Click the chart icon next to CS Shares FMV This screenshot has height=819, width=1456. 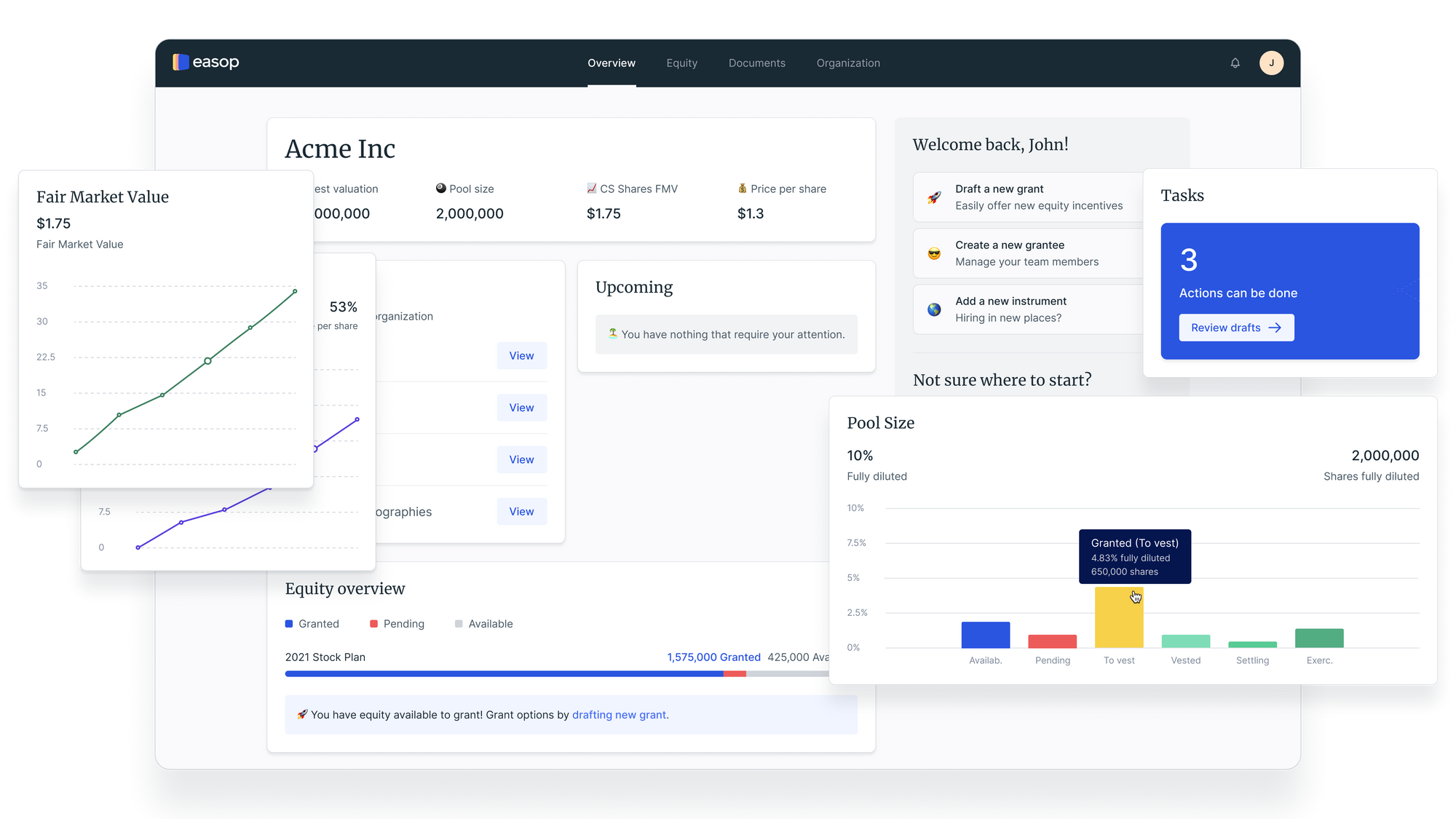click(x=591, y=189)
